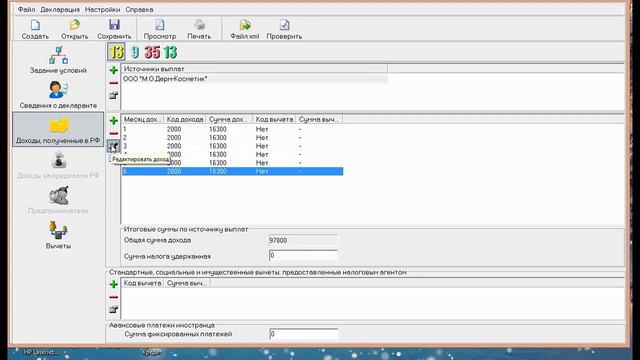The height and width of the screenshot is (360, 640).
Task: Select the 35 percent tax rate icon
Action: [152, 52]
